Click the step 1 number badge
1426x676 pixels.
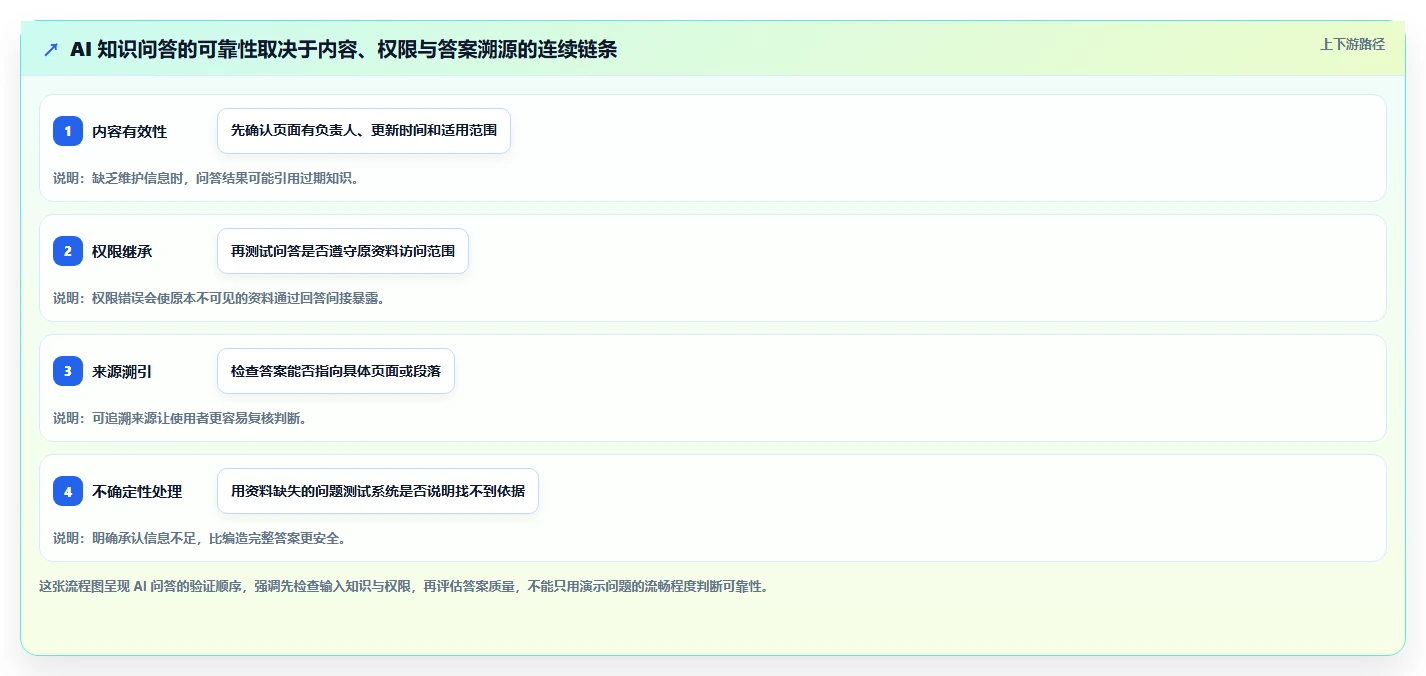[x=68, y=131]
